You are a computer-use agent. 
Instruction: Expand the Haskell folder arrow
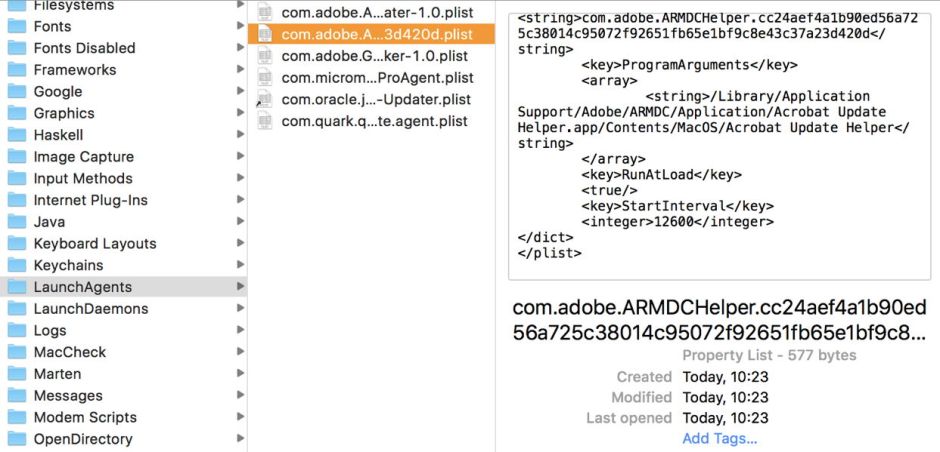click(x=240, y=134)
